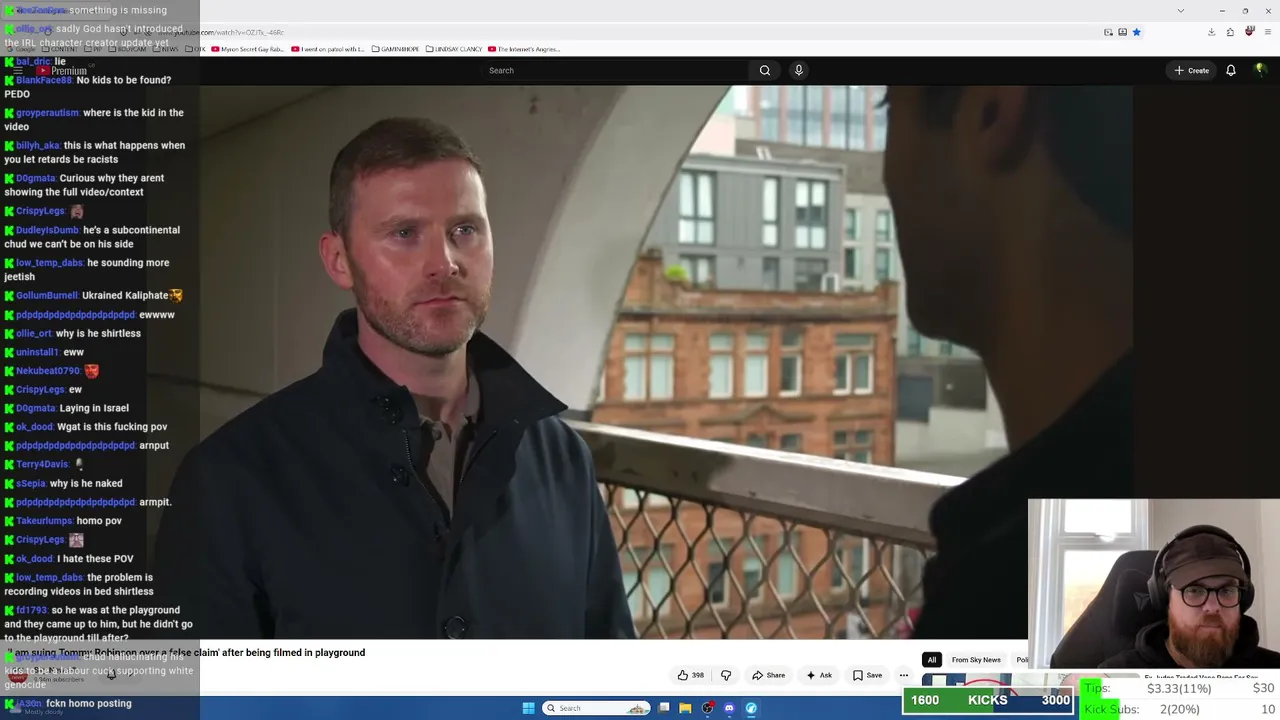Select the From Sky News chip
This screenshot has height=720, width=1280.
coord(976,660)
